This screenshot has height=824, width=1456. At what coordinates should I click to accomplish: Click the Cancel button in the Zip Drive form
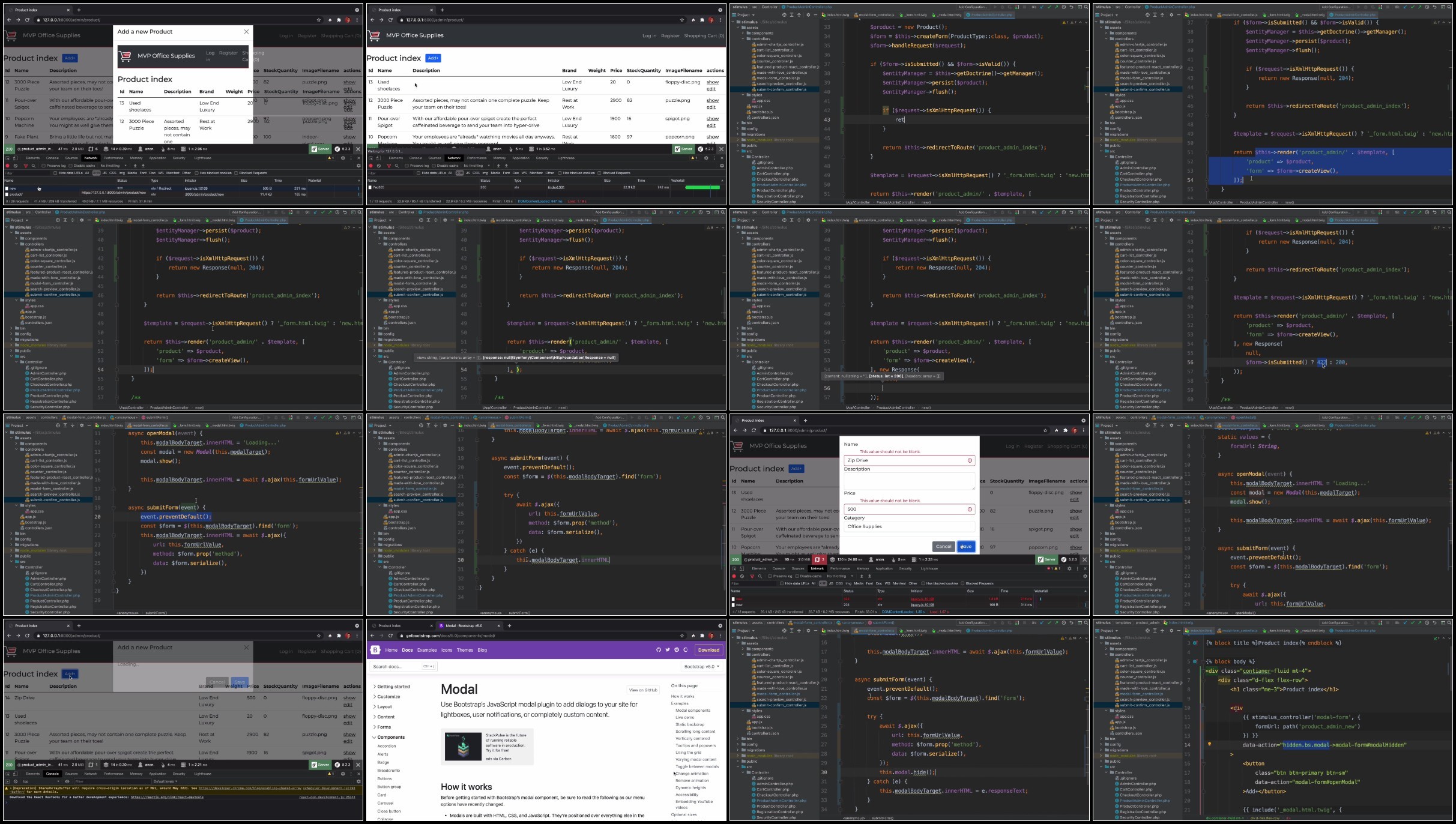pyautogui.click(x=943, y=547)
